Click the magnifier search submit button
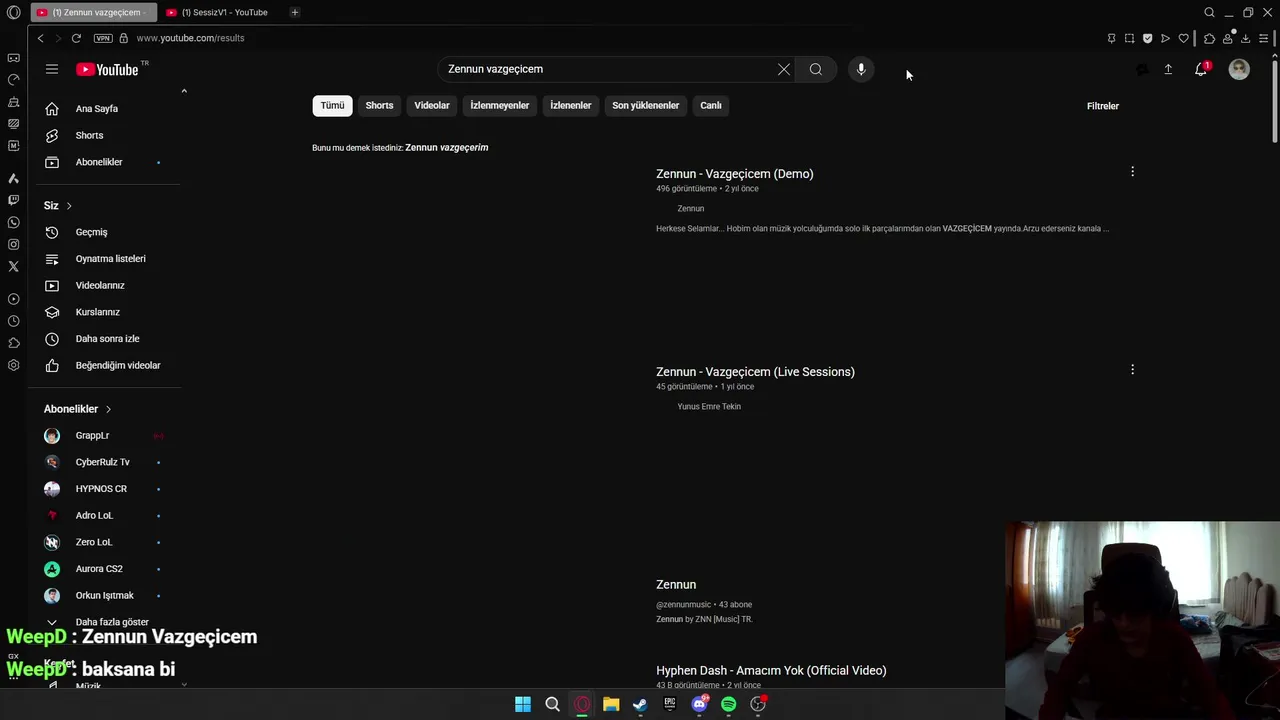Image resolution: width=1280 pixels, height=720 pixels. 816,69
